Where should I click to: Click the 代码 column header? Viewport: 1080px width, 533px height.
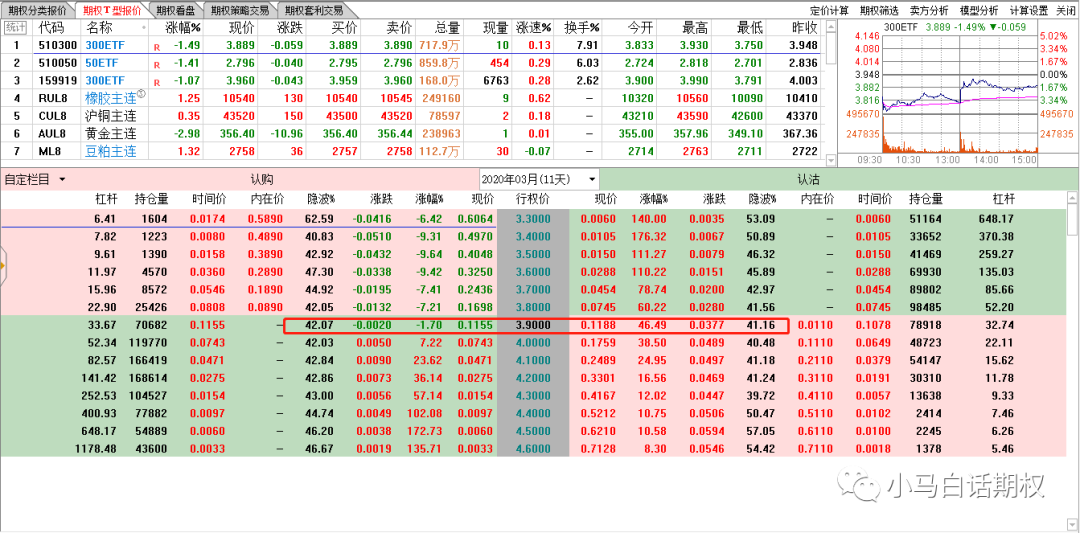(x=50, y=28)
